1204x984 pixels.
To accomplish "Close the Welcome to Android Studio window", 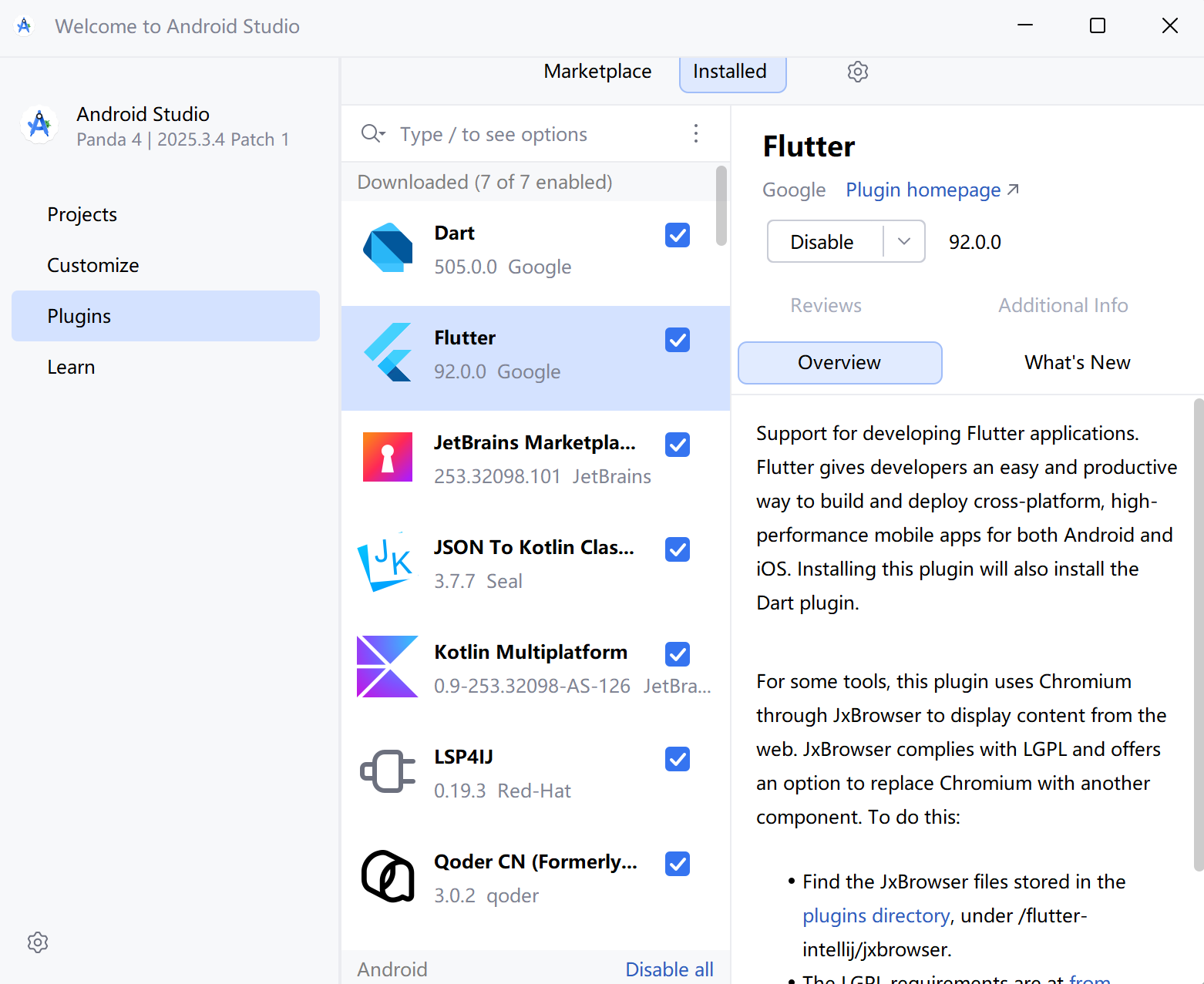I will pyautogui.click(x=1170, y=25).
